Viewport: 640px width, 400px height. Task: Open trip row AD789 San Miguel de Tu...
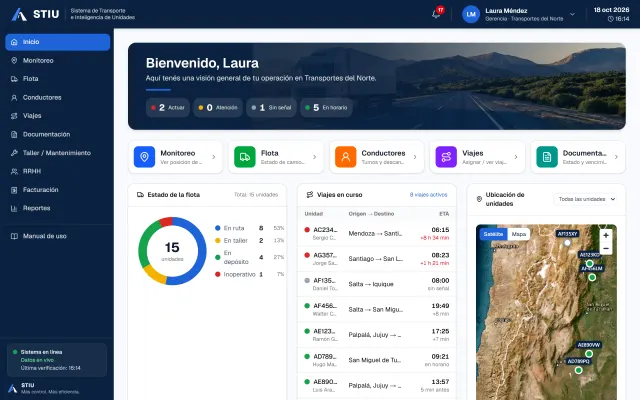377,360
